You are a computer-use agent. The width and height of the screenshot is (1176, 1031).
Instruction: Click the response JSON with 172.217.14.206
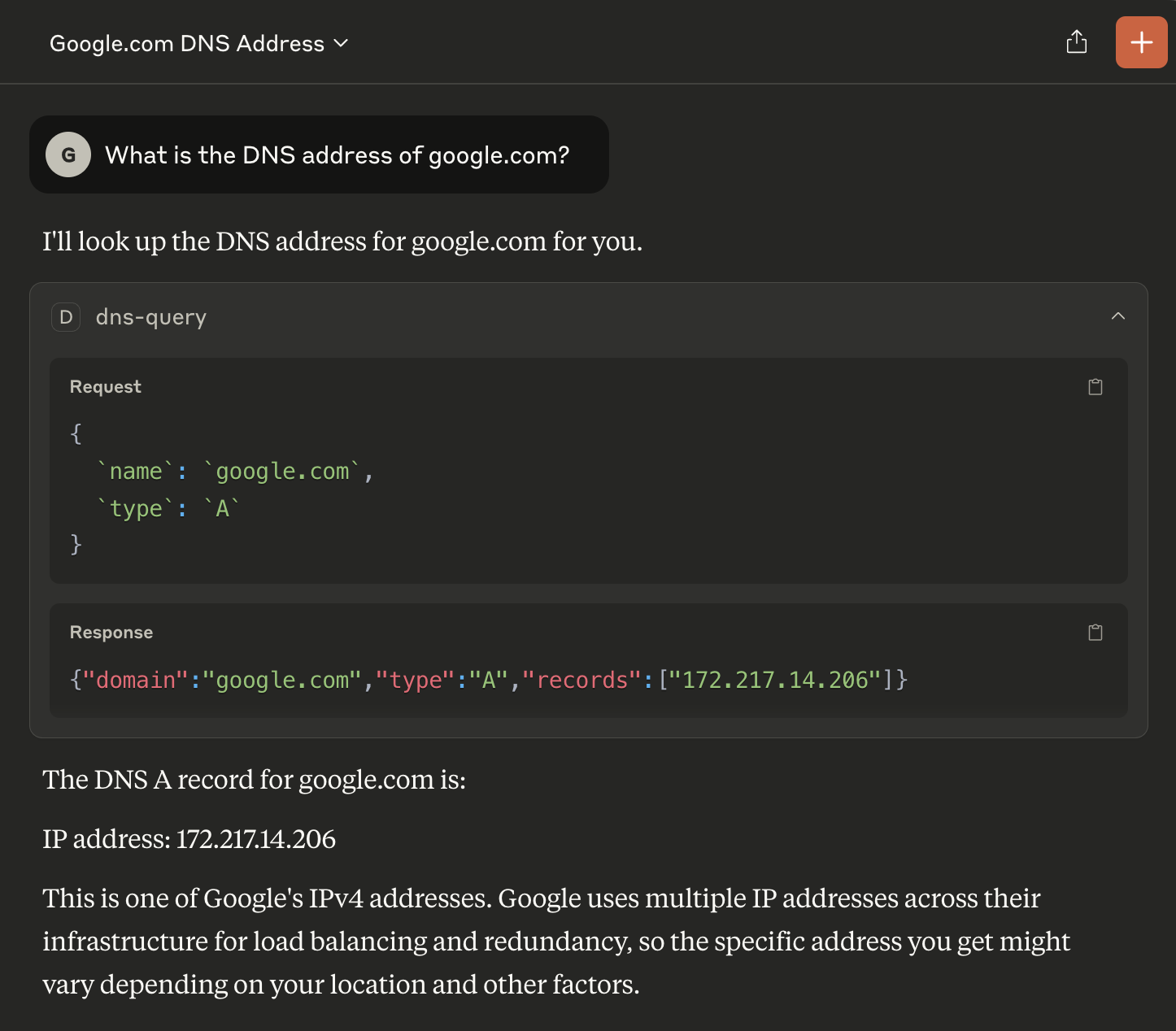pyautogui.click(x=489, y=680)
